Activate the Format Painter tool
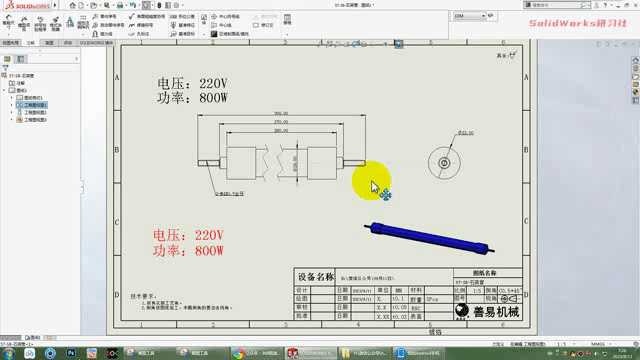The image size is (640, 360). (x=55, y=24)
